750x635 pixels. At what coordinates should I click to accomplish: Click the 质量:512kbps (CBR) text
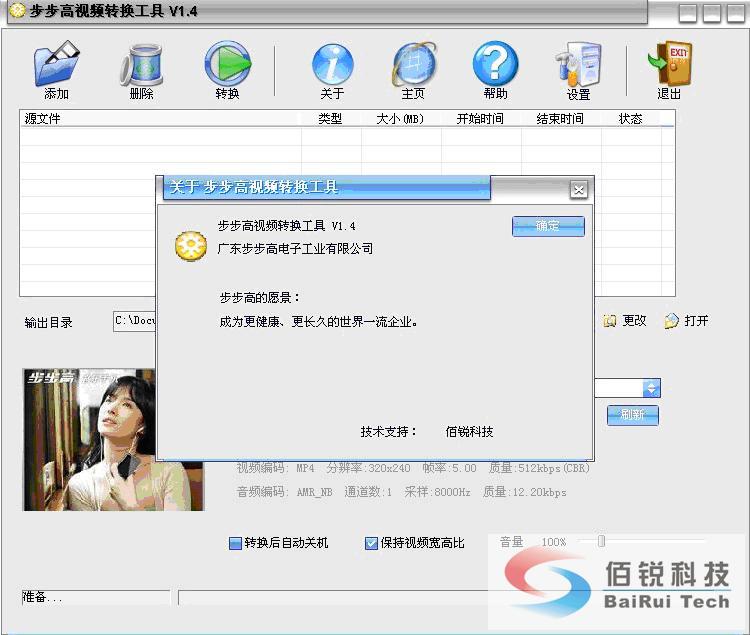click(x=539, y=468)
